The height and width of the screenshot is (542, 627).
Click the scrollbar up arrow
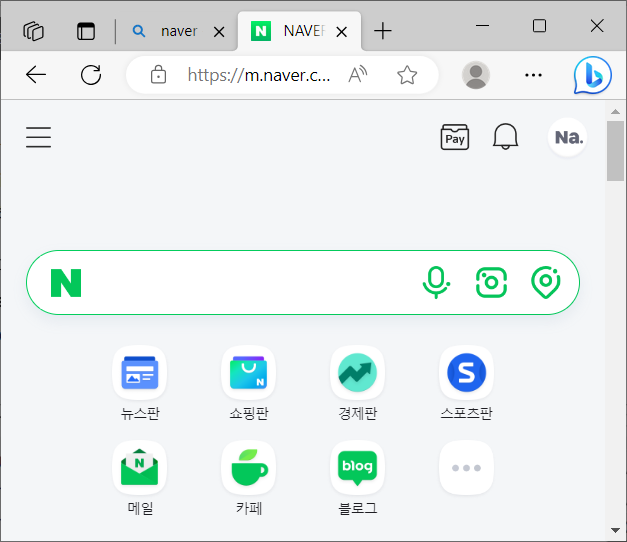[615, 112]
